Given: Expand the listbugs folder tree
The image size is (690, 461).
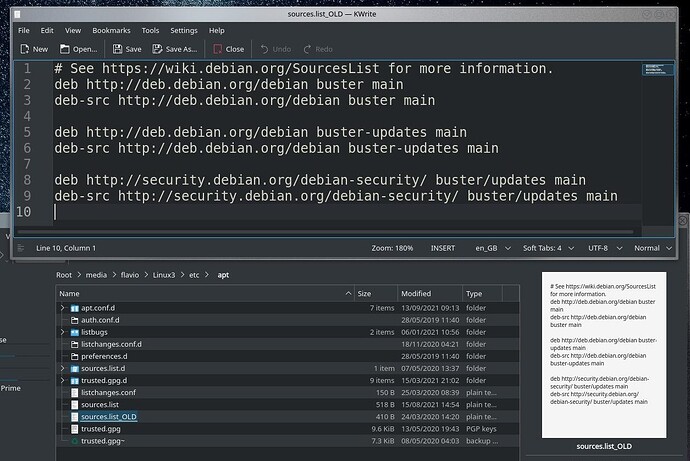Looking at the screenshot, I should [63, 332].
